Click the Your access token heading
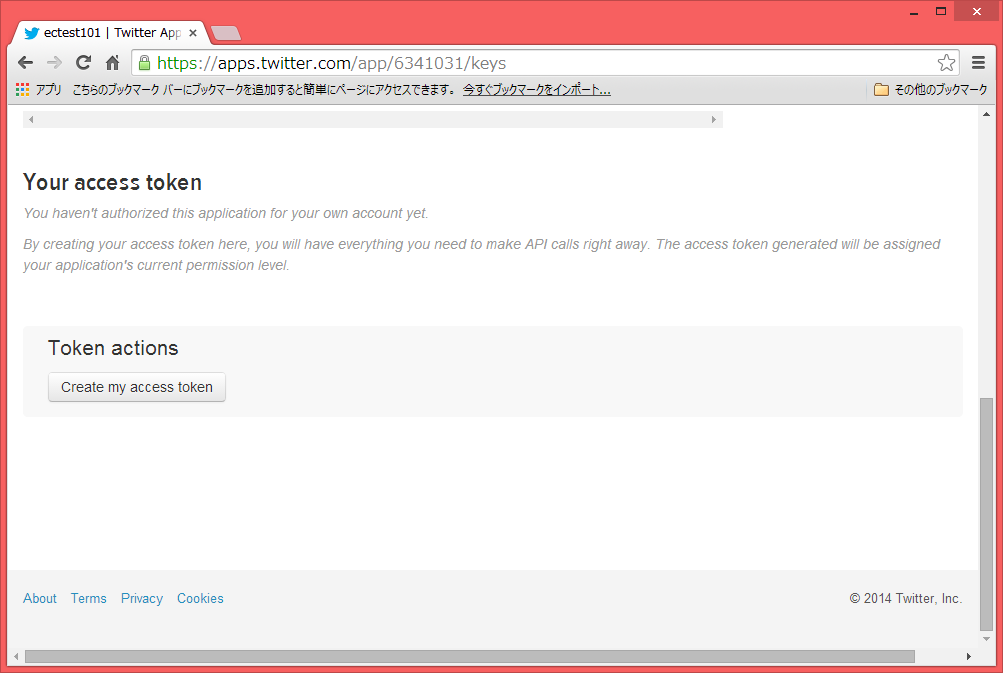The height and width of the screenshot is (673, 1003). point(113,182)
